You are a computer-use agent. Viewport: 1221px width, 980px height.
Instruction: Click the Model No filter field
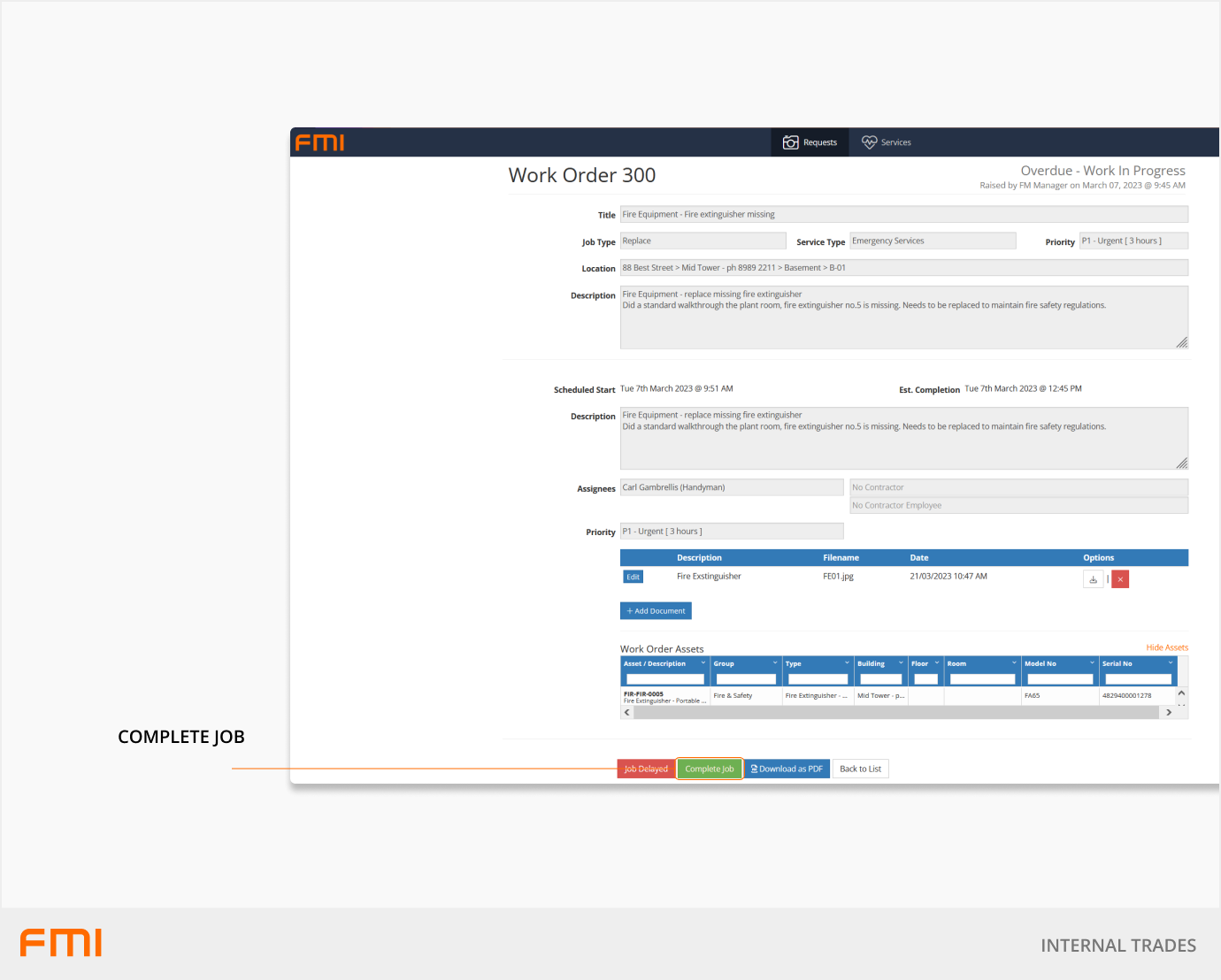point(1060,679)
